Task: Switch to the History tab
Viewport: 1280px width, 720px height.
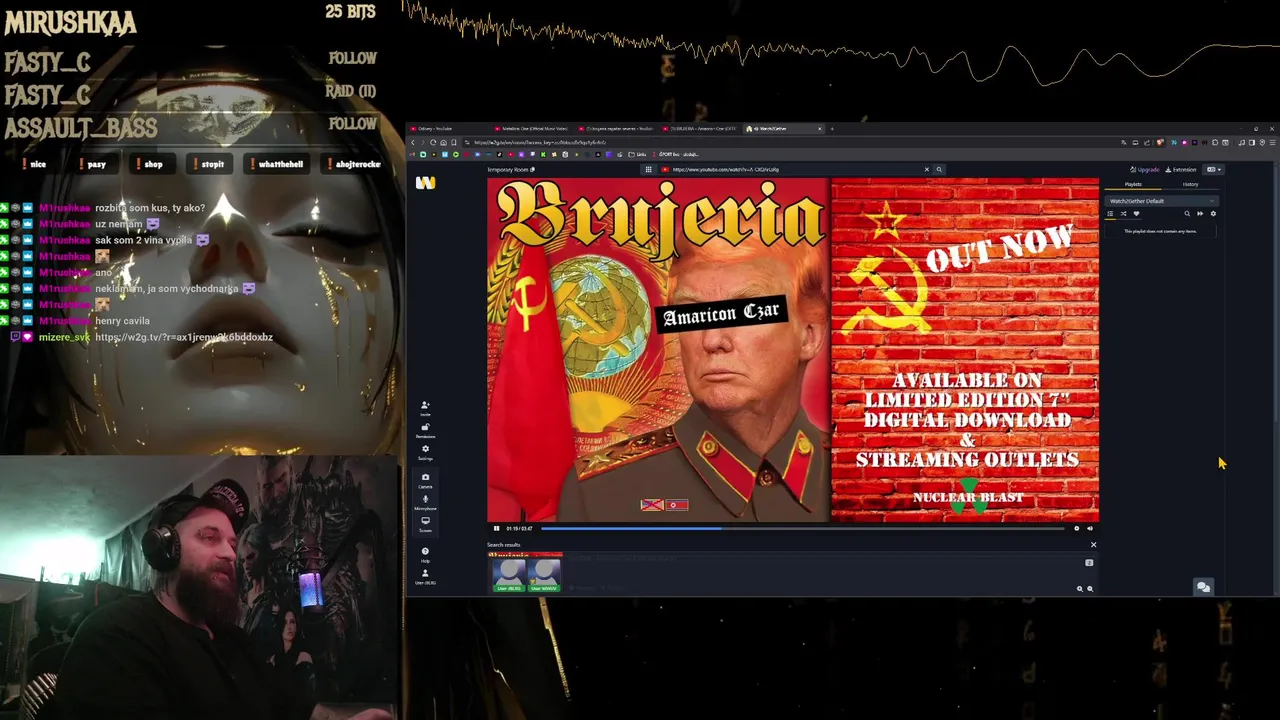Action: [1191, 184]
